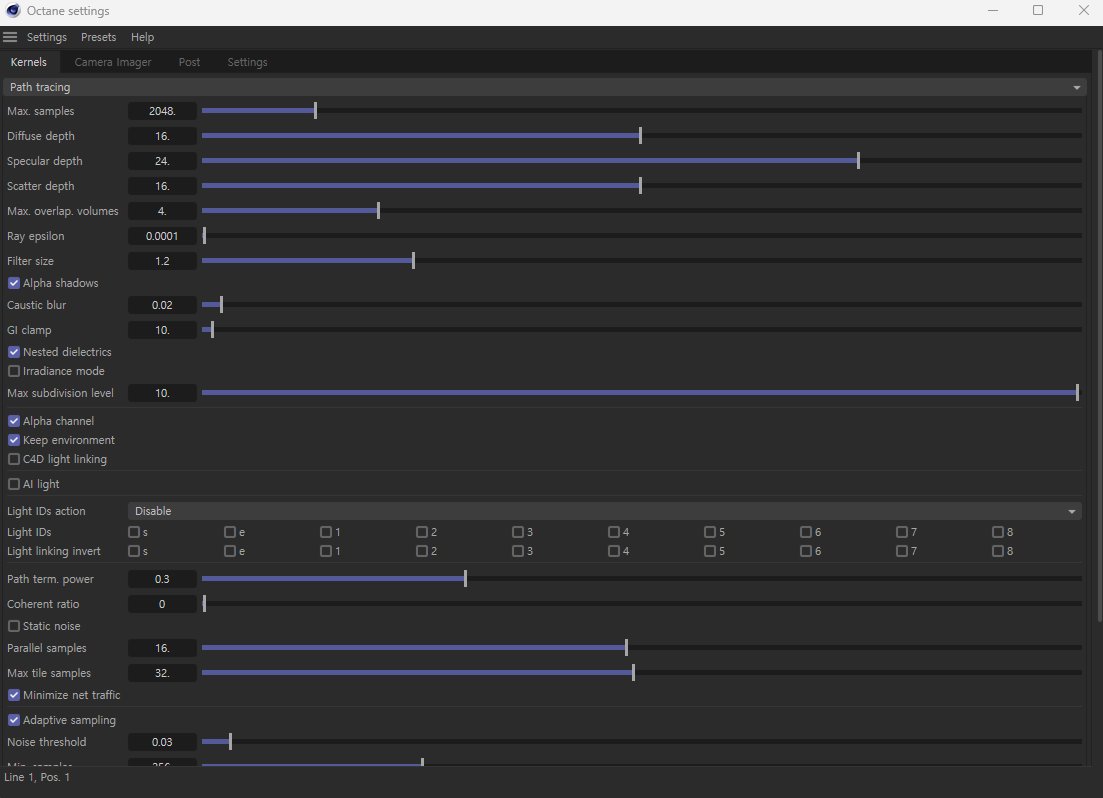Click the Octane logo in title bar
This screenshot has height=798, width=1103.
pos(13,11)
